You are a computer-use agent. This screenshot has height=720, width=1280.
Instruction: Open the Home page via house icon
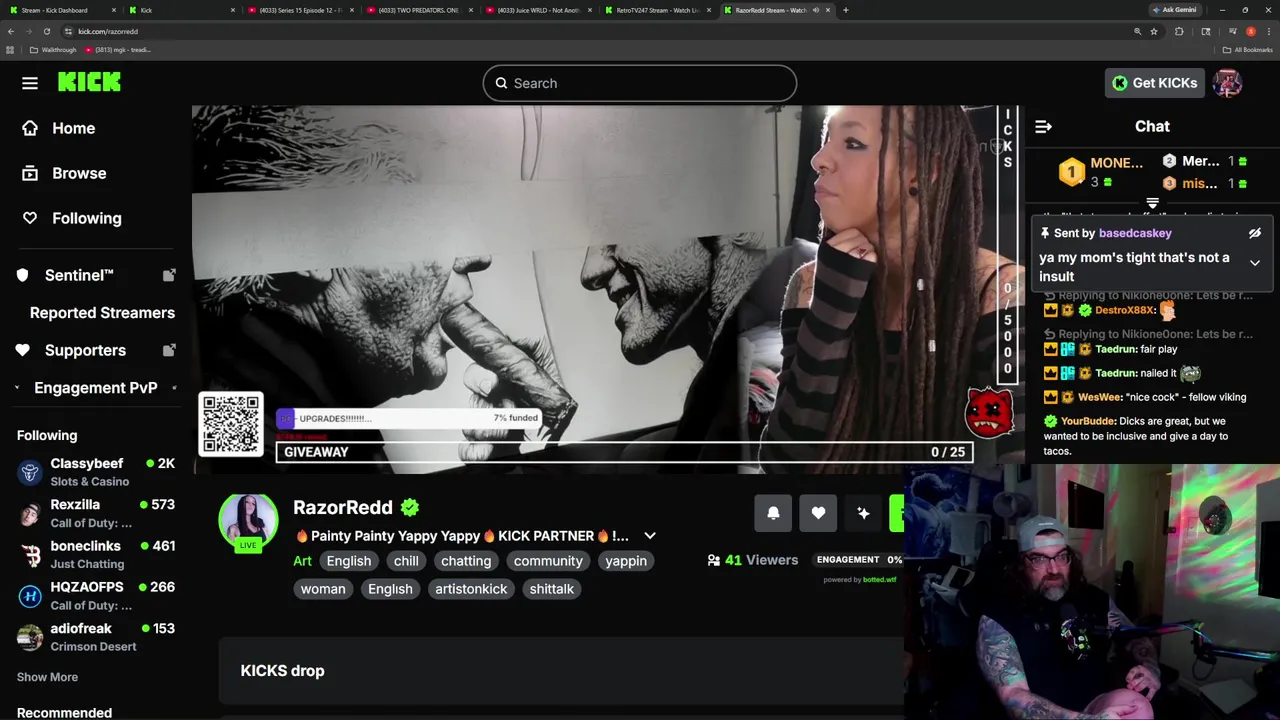[x=30, y=128]
